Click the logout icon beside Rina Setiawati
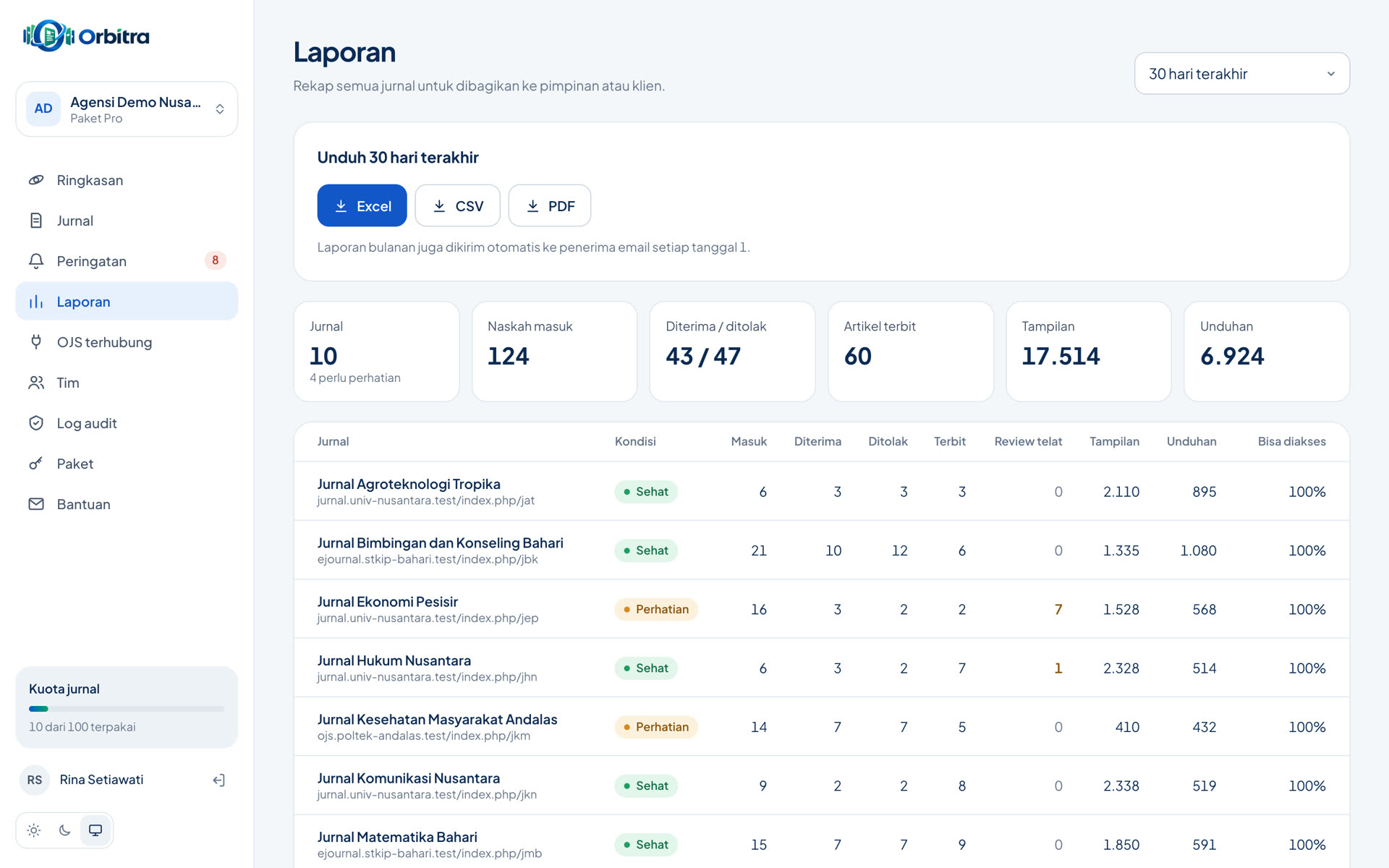This screenshot has width=1389, height=868. click(218, 780)
